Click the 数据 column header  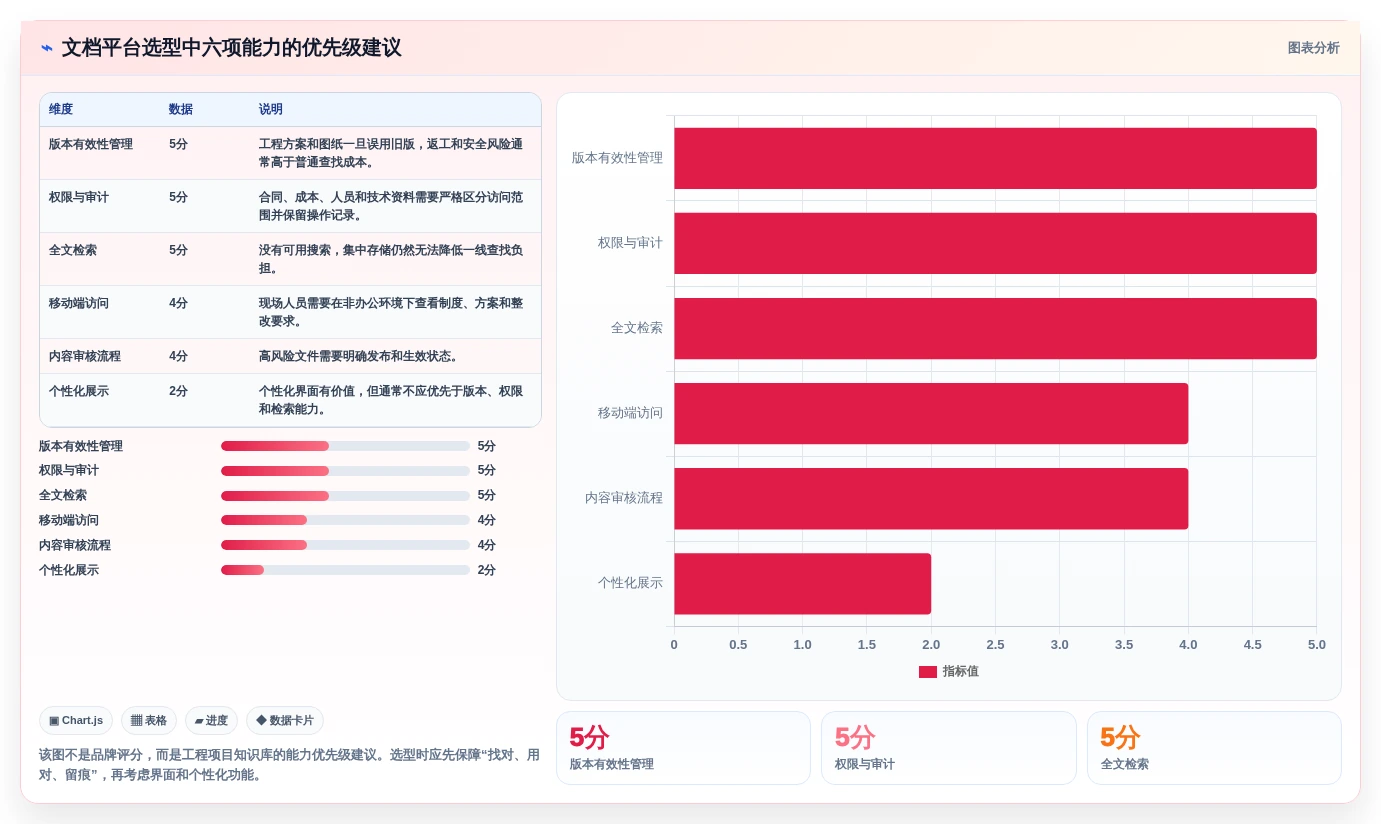coord(181,109)
